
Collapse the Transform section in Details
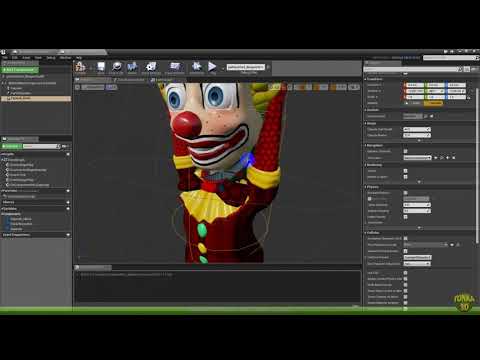[x=366, y=79]
